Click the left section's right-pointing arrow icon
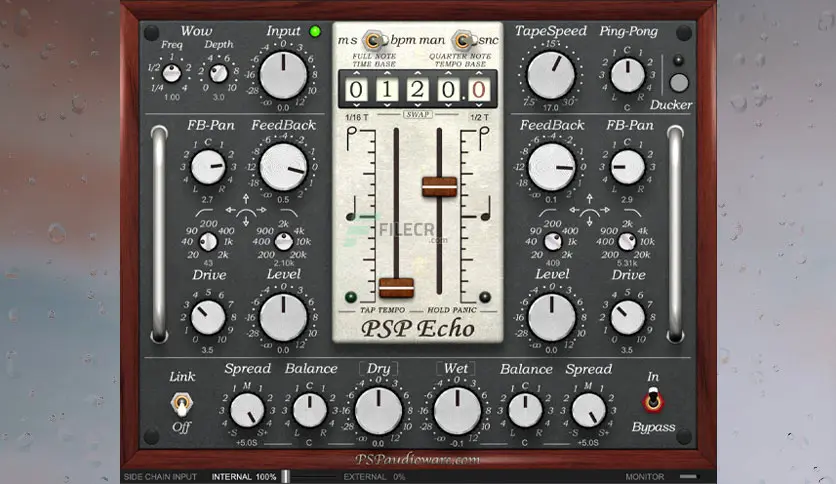 pyautogui.click(x=261, y=210)
